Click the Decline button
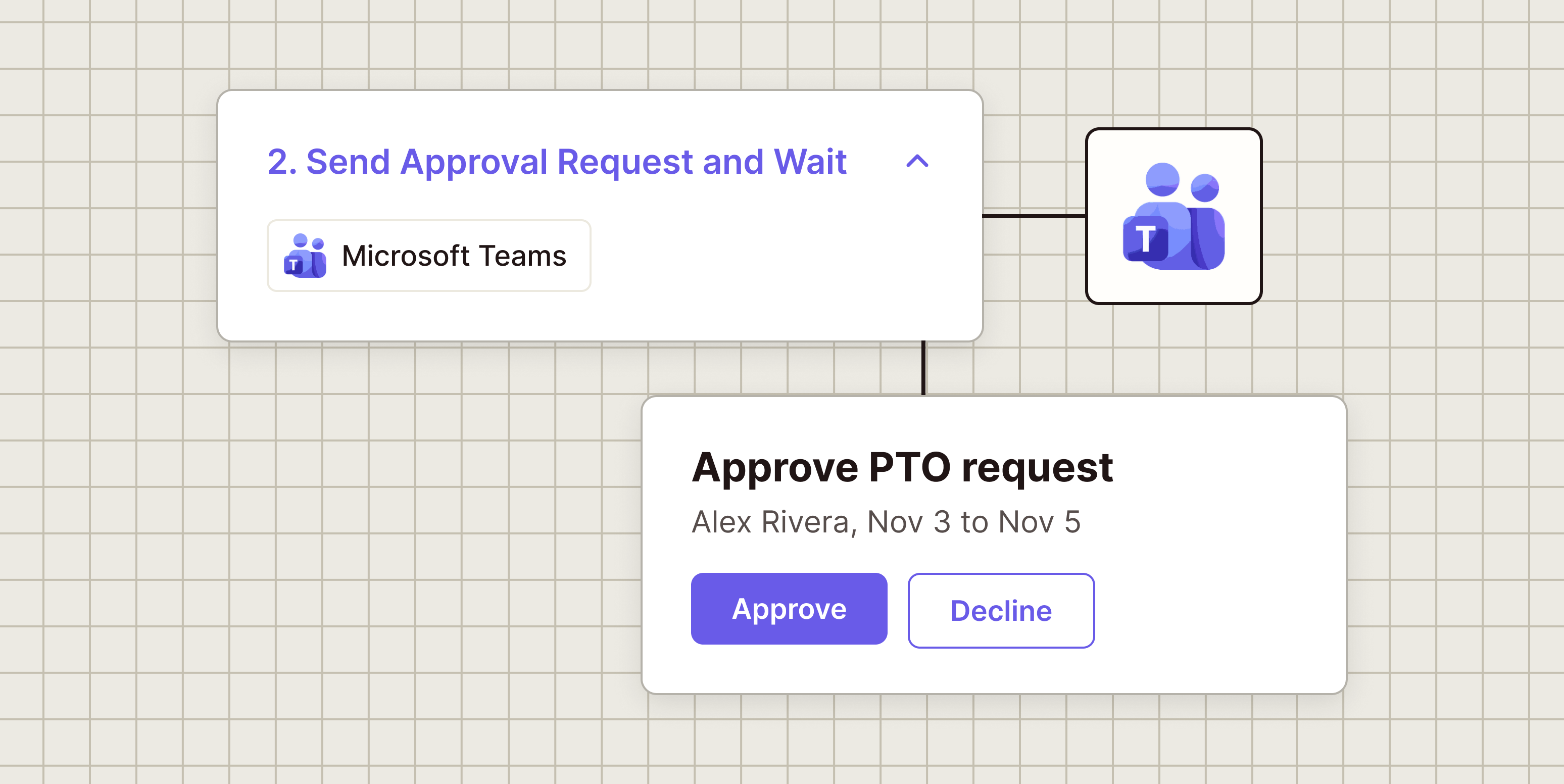 [1001, 610]
